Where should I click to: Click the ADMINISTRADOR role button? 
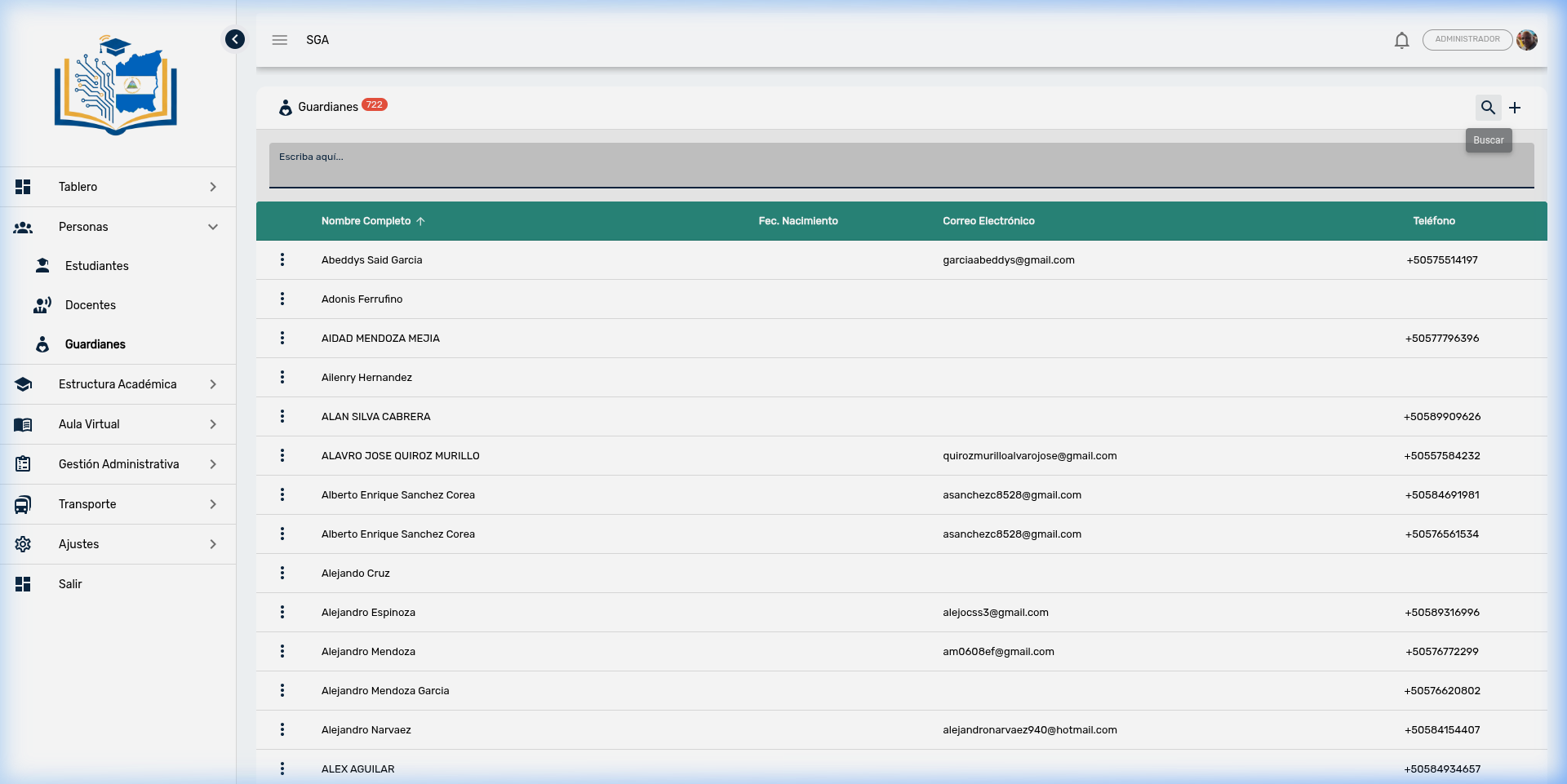pyautogui.click(x=1467, y=40)
